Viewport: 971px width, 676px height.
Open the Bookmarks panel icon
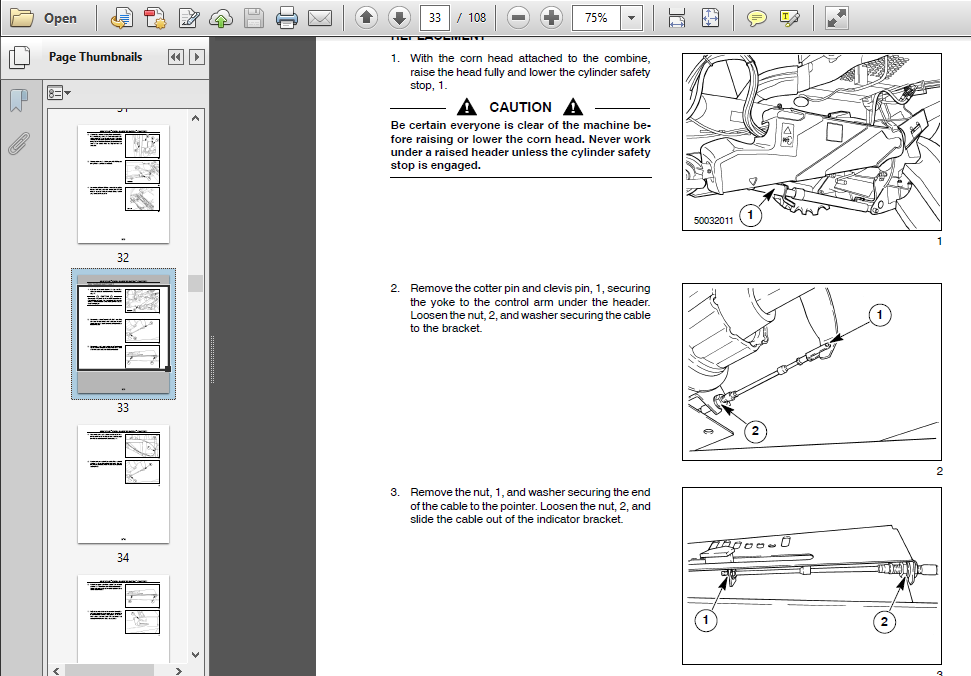point(19,100)
